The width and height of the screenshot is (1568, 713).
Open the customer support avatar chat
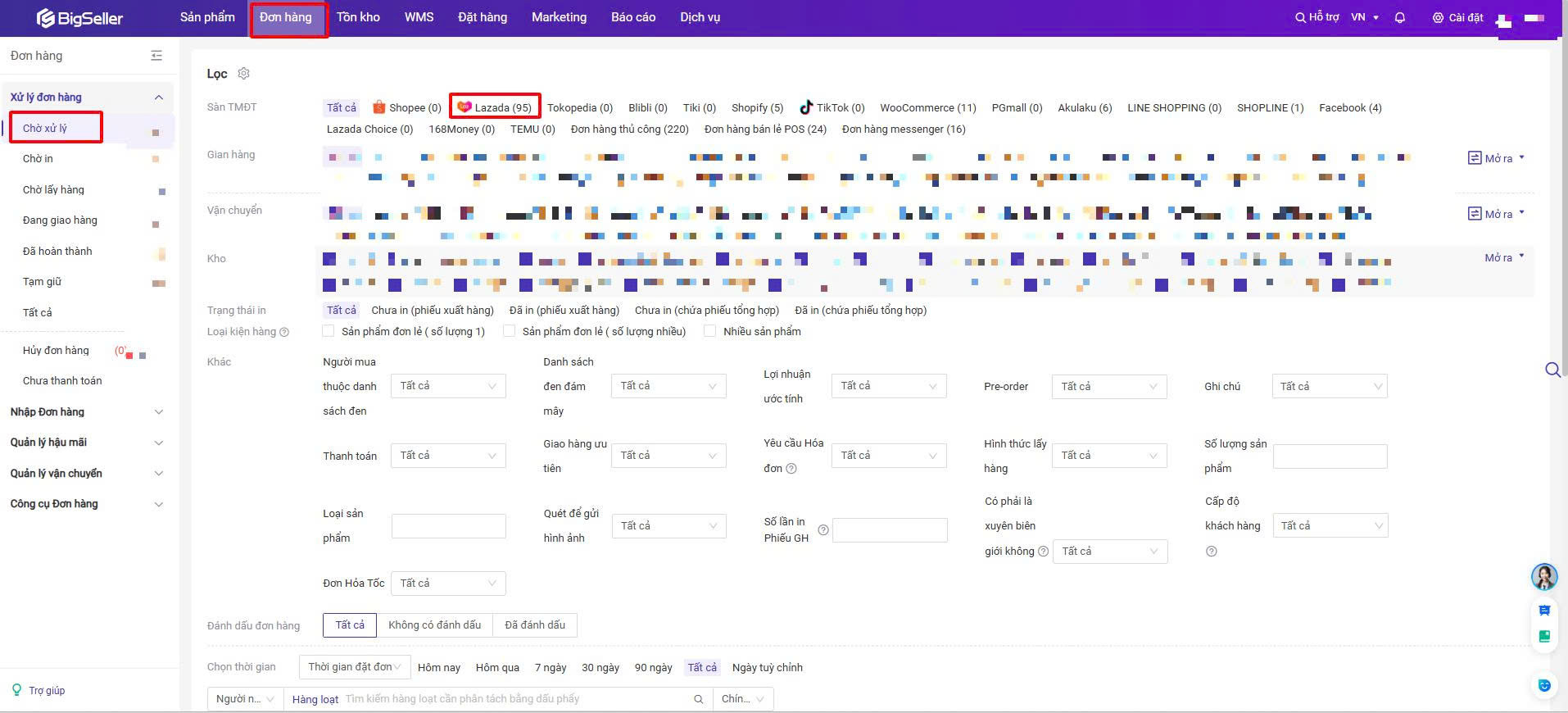coord(1544,577)
